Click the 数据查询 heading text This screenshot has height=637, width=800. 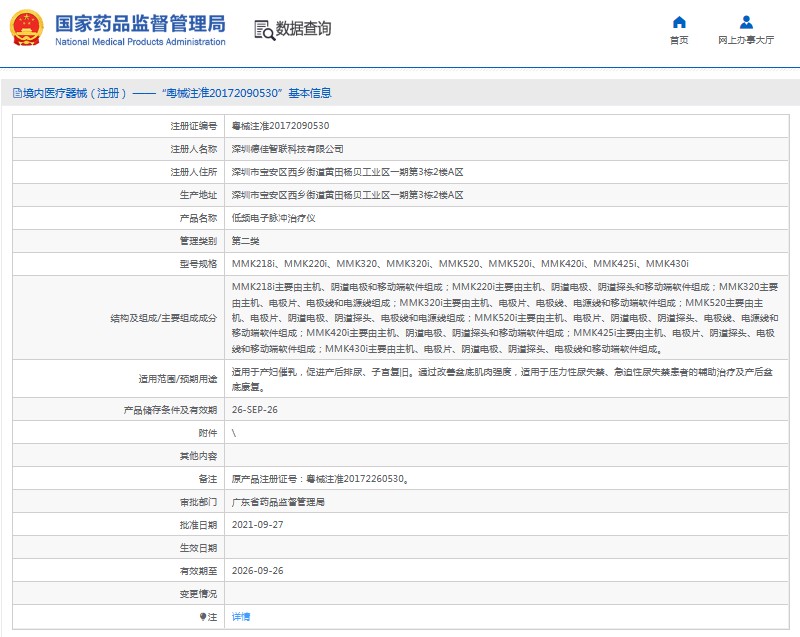[304, 29]
